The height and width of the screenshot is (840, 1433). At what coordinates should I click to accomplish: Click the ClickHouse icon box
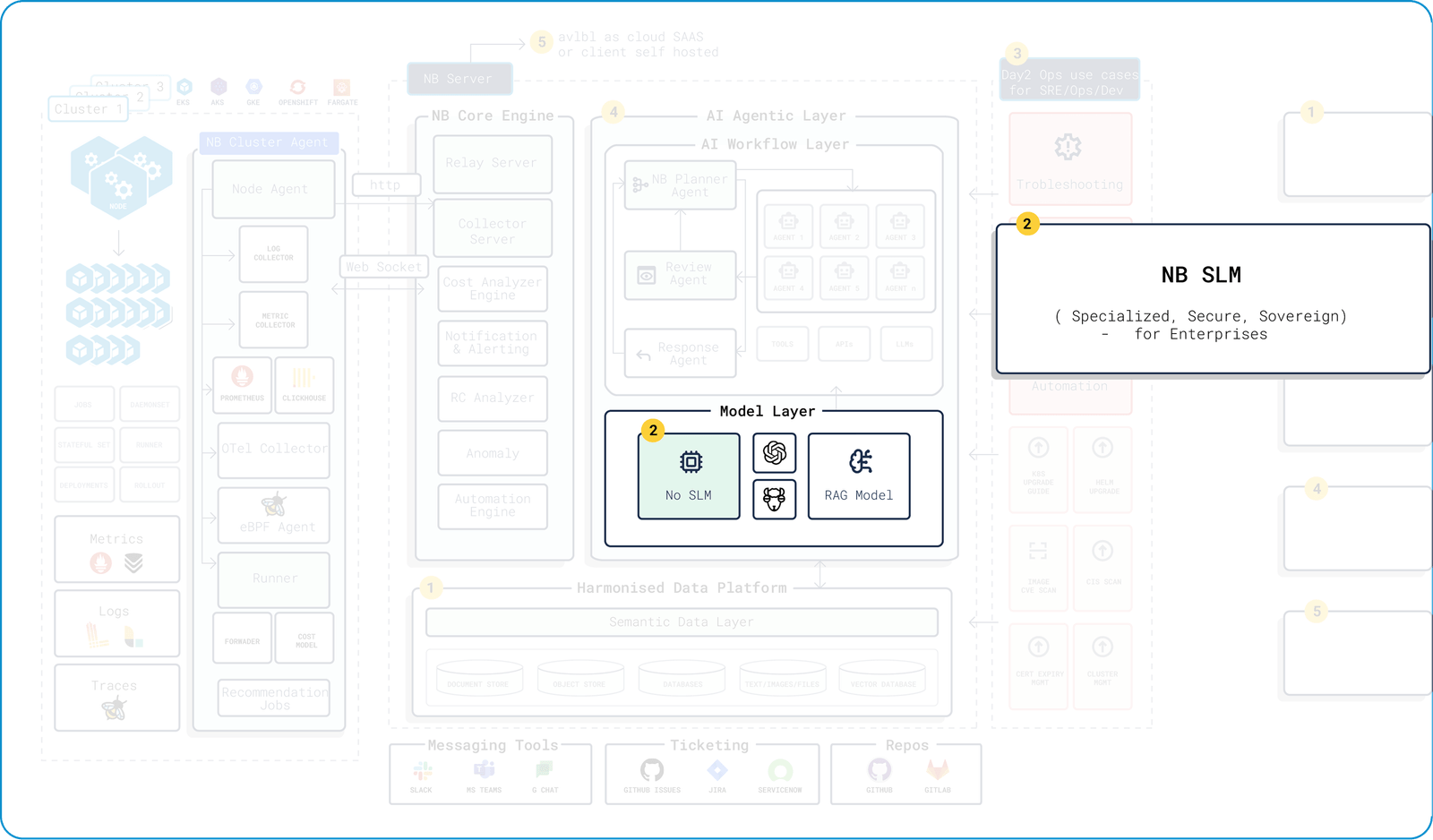point(305,385)
